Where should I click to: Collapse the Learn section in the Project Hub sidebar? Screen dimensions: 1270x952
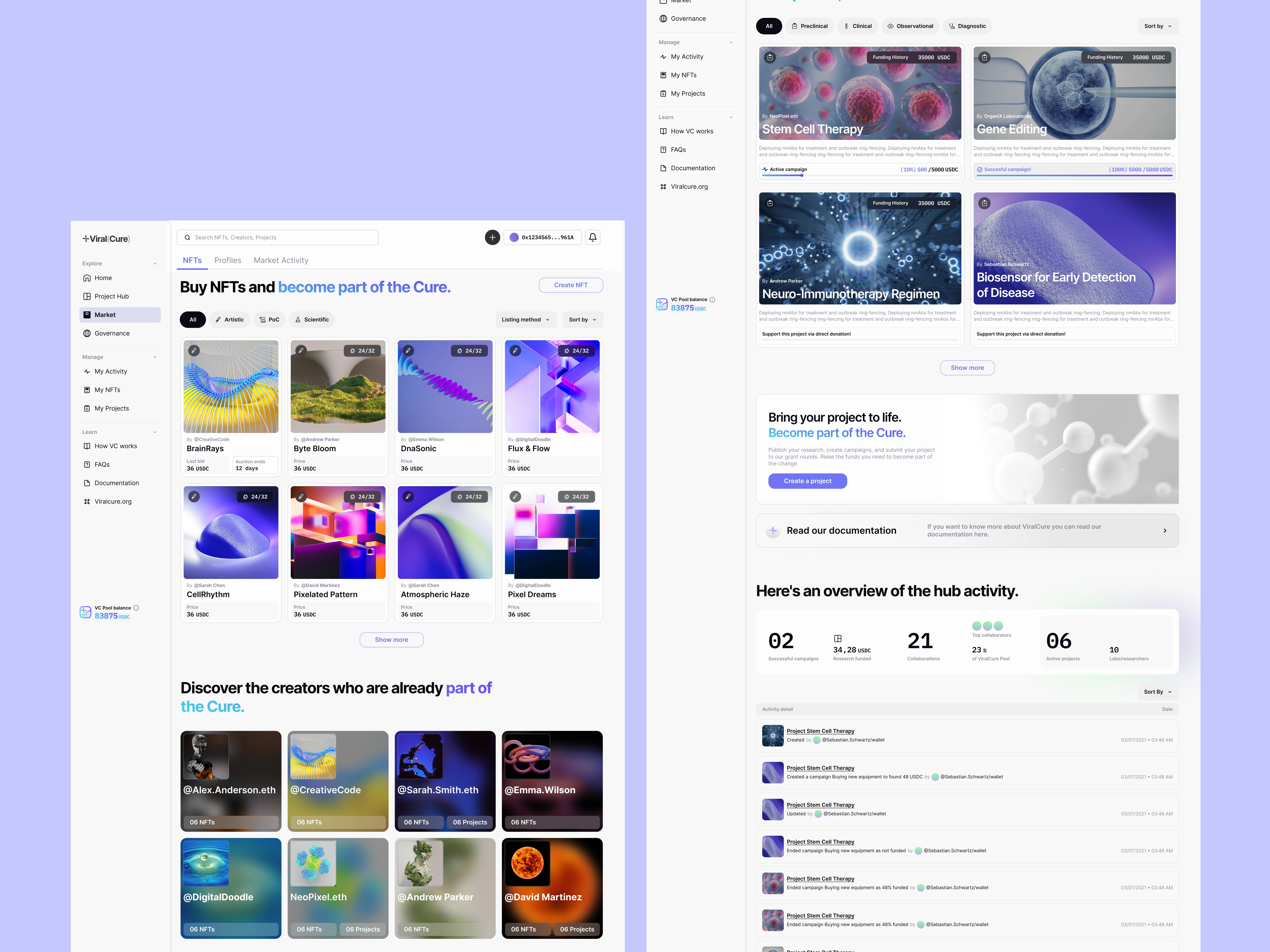731,118
